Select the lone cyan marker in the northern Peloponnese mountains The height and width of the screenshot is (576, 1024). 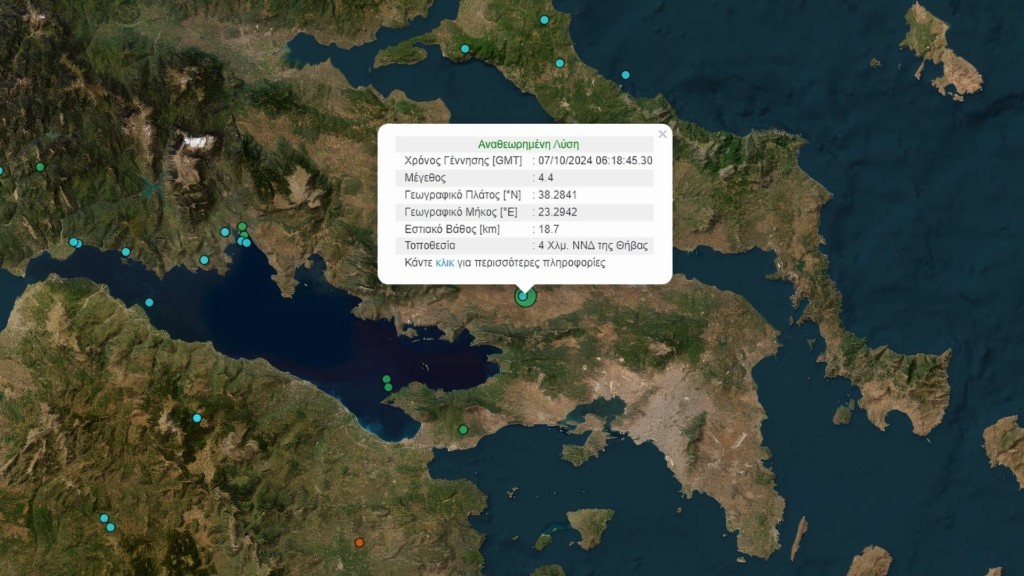click(x=197, y=418)
